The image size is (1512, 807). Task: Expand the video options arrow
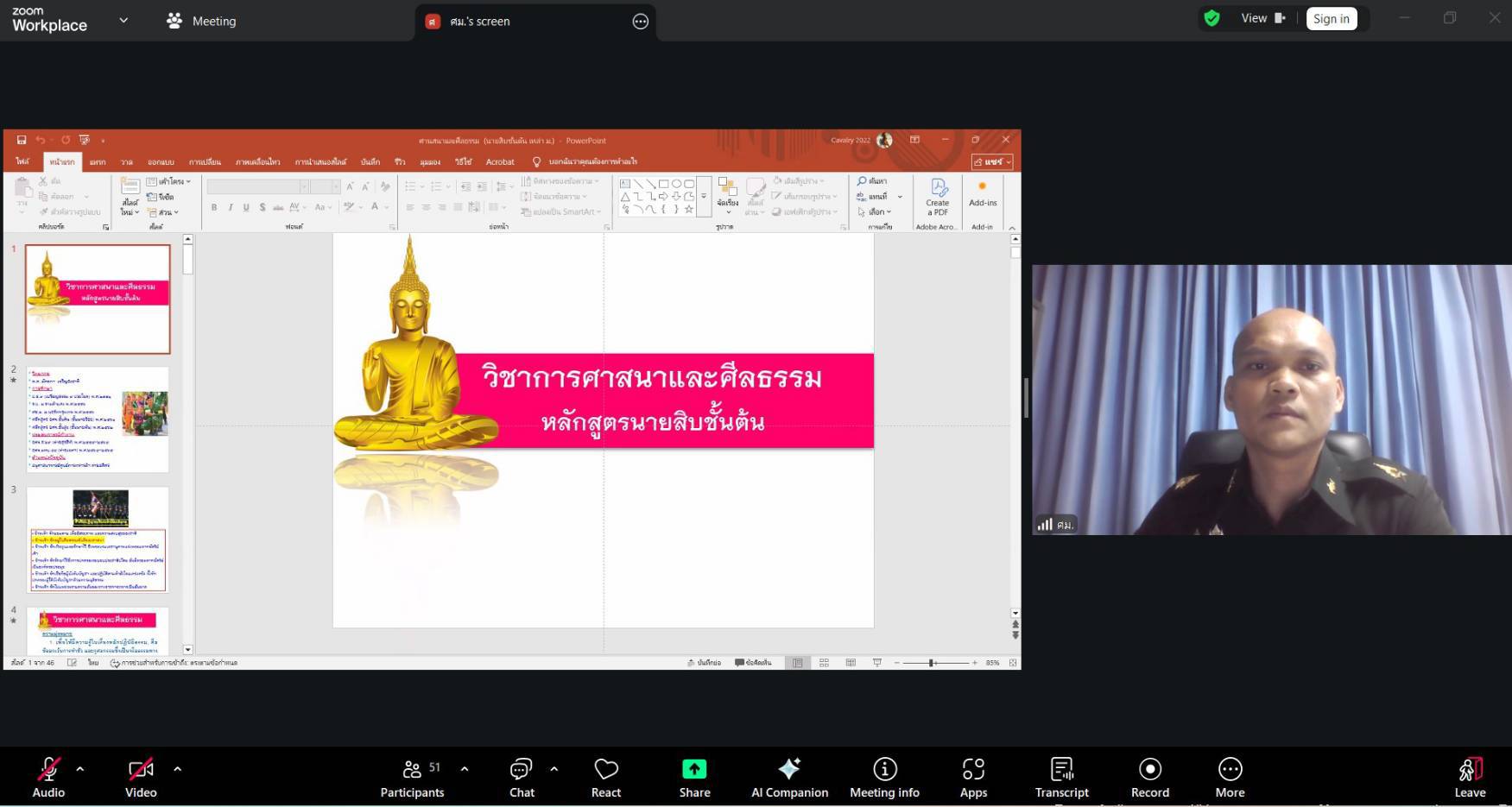point(178,768)
